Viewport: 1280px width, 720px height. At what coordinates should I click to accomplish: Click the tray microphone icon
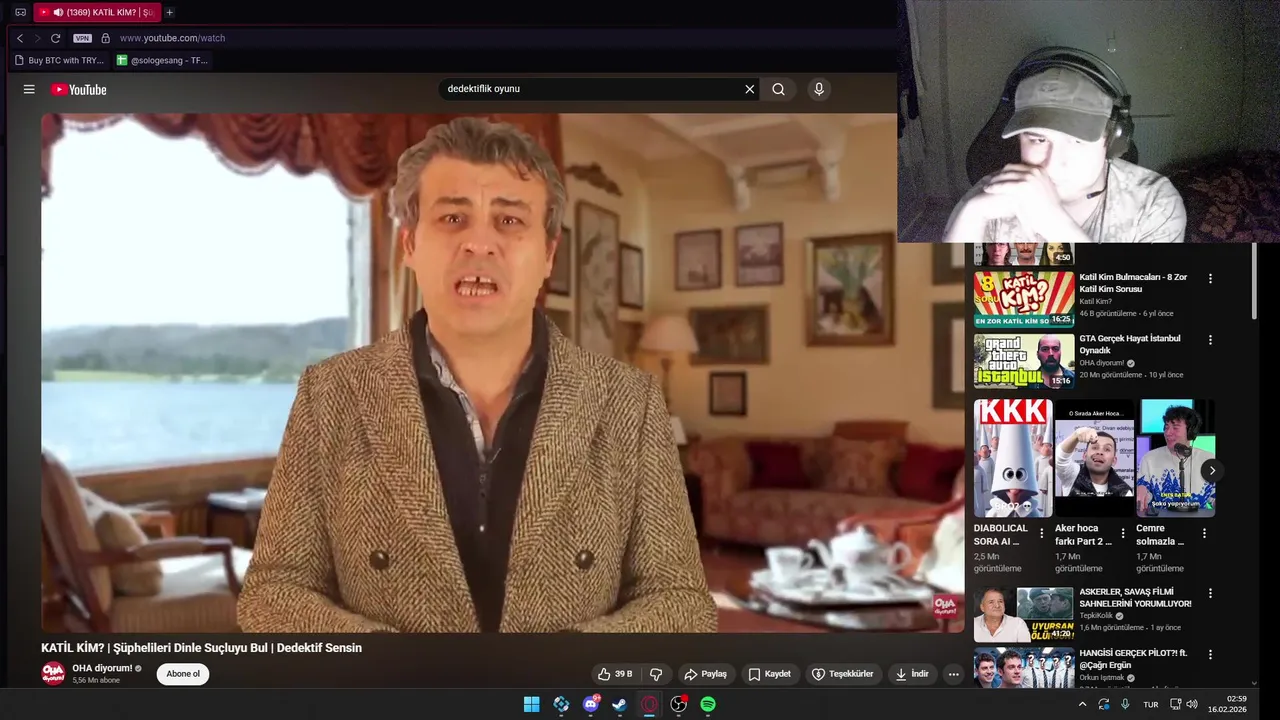pos(1125,704)
